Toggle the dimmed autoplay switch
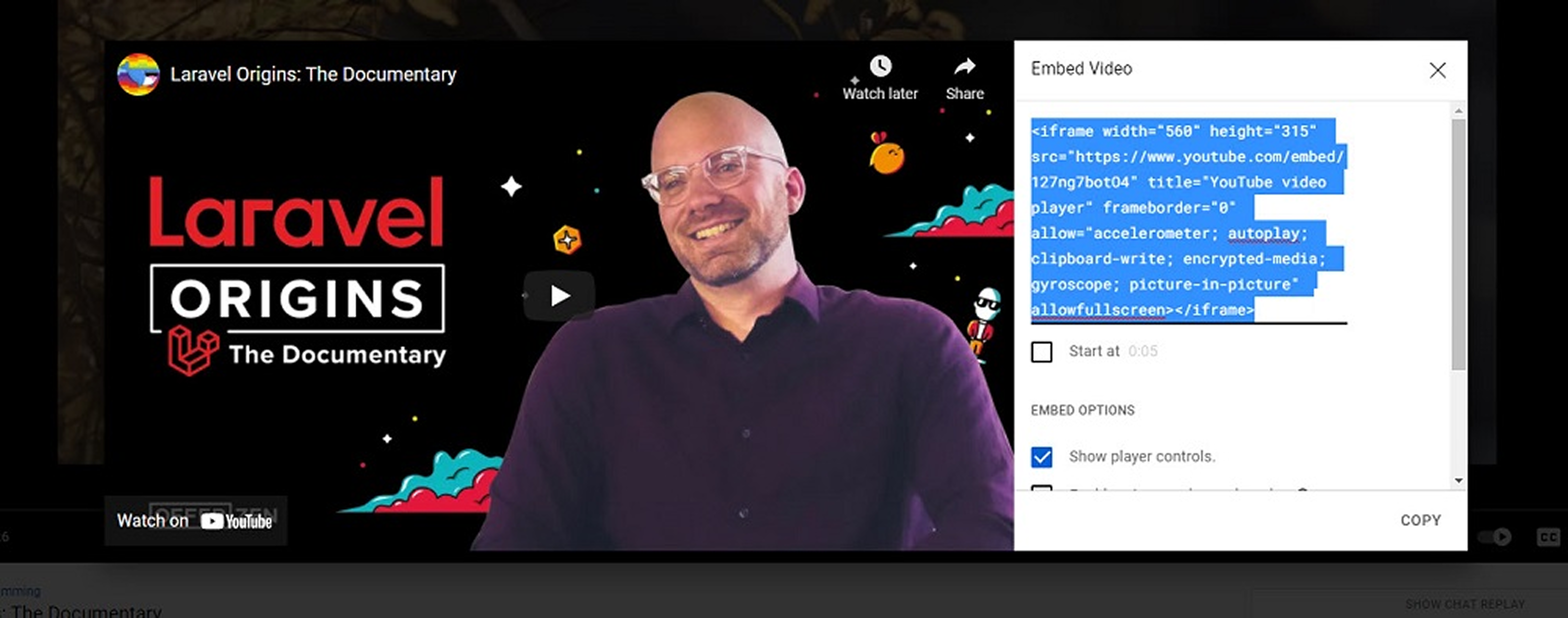1568x618 pixels. tap(1495, 536)
